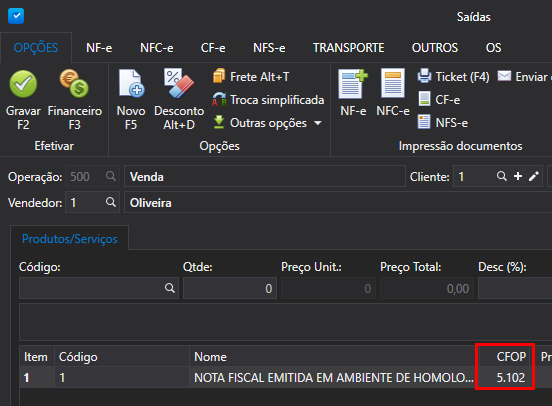
Task: Open CF-e ribbon tab
Action: click(x=213, y=48)
